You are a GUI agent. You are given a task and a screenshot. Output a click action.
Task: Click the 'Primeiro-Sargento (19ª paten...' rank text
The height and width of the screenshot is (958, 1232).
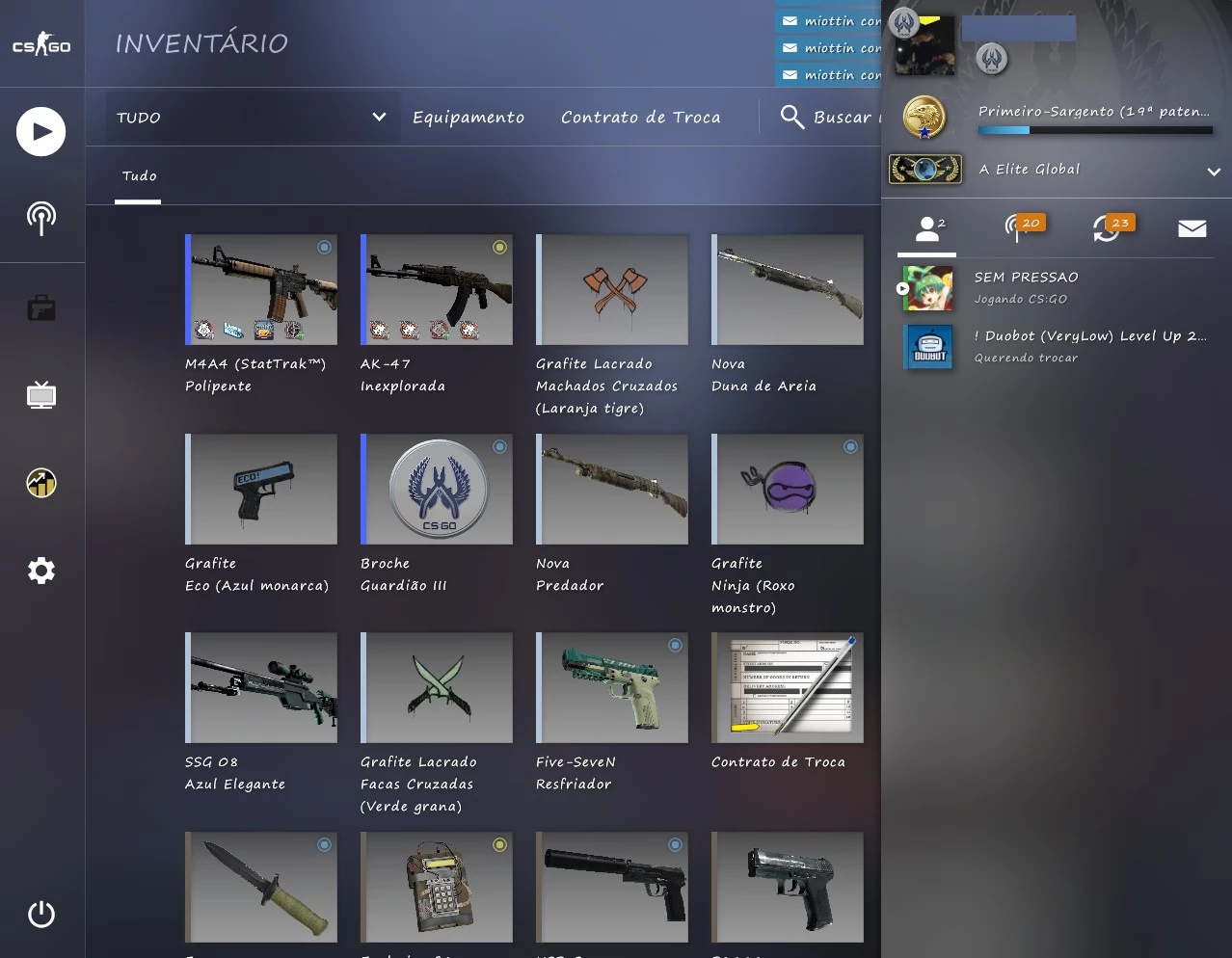click(1094, 112)
